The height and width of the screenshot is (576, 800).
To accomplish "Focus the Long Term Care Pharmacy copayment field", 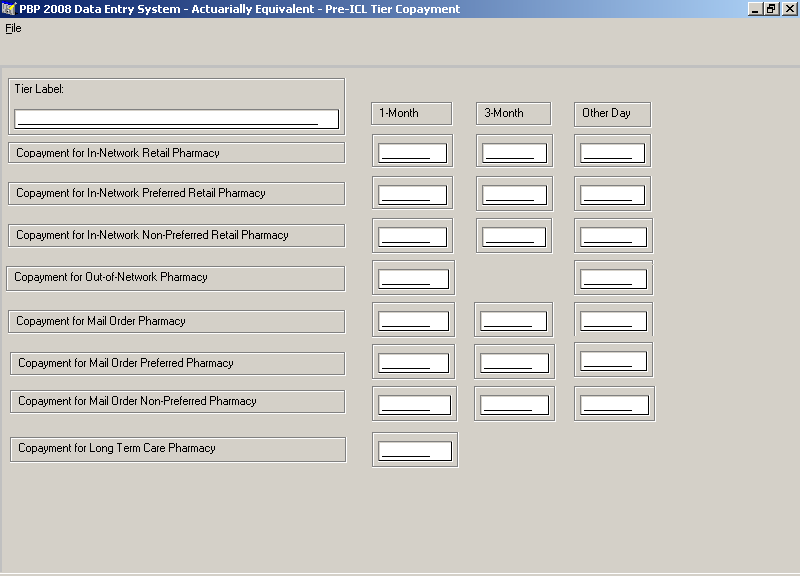I will tap(415, 451).
